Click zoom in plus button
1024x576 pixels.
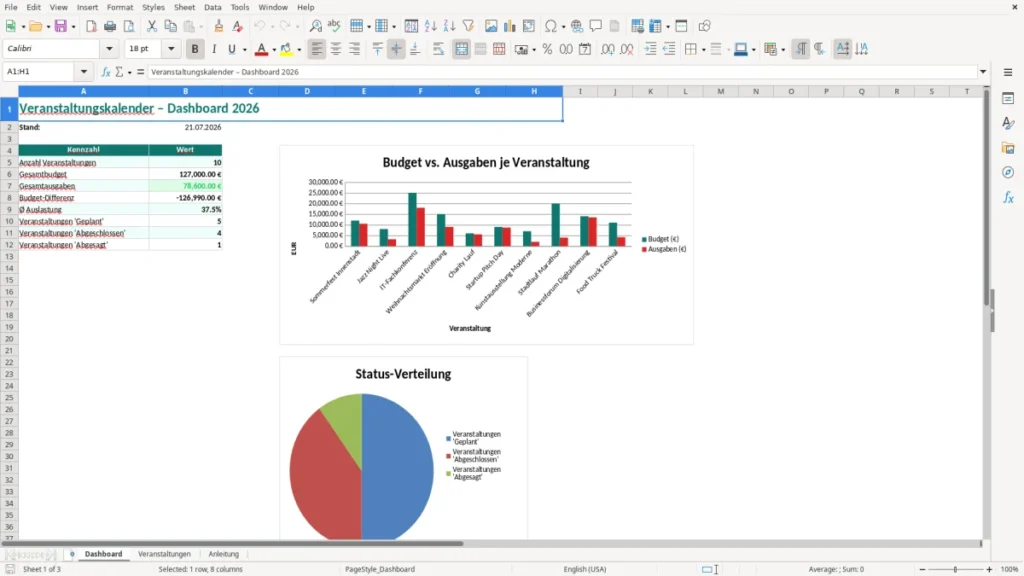click(x=989, y=569)
